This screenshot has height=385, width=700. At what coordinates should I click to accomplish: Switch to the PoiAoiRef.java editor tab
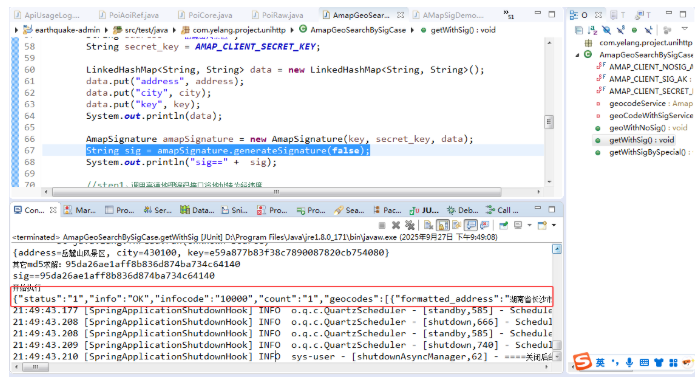(129, 15)
